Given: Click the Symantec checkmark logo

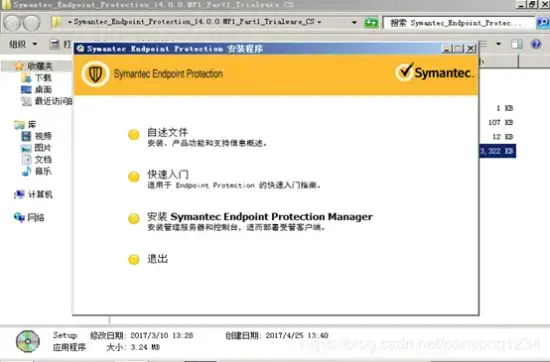Looking at the screenshot, I should [435, 72].
